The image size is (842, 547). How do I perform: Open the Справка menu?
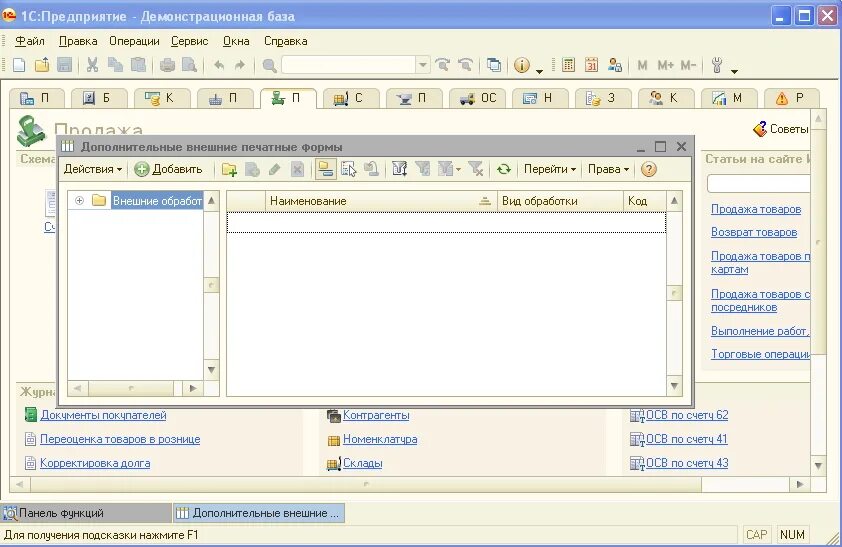285,41
